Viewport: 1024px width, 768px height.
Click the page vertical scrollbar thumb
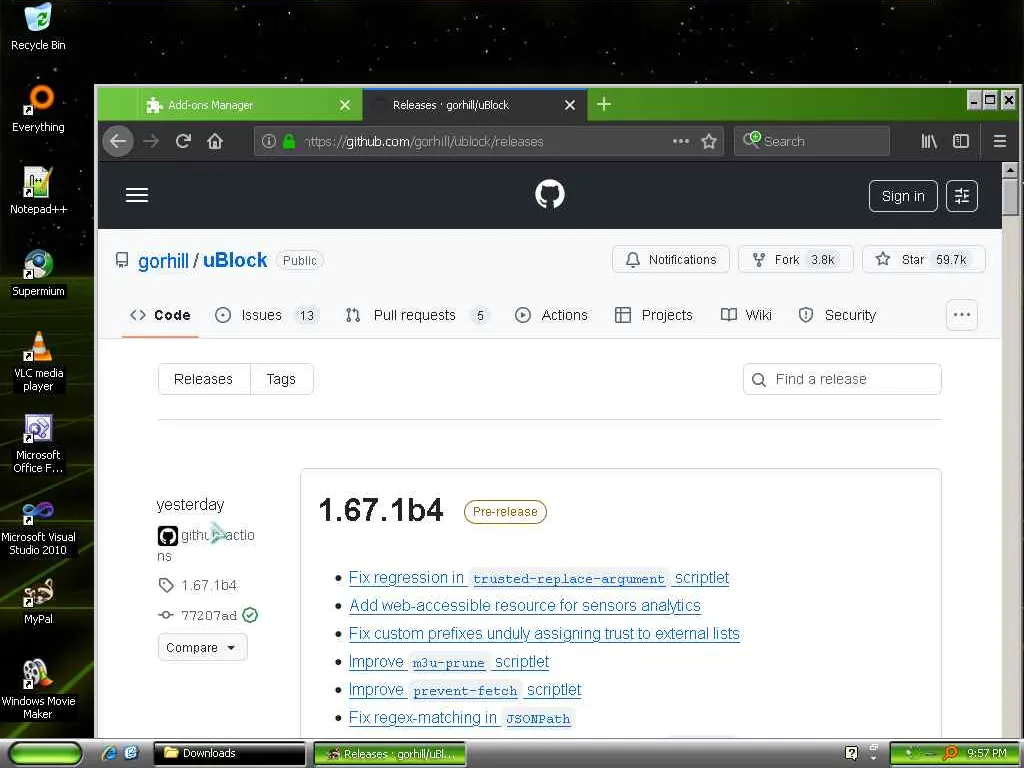click(1010, 197)
